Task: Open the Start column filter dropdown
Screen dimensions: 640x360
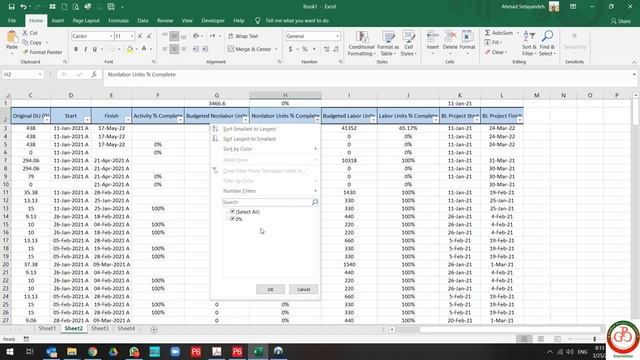Action: [x=87, y=120]
